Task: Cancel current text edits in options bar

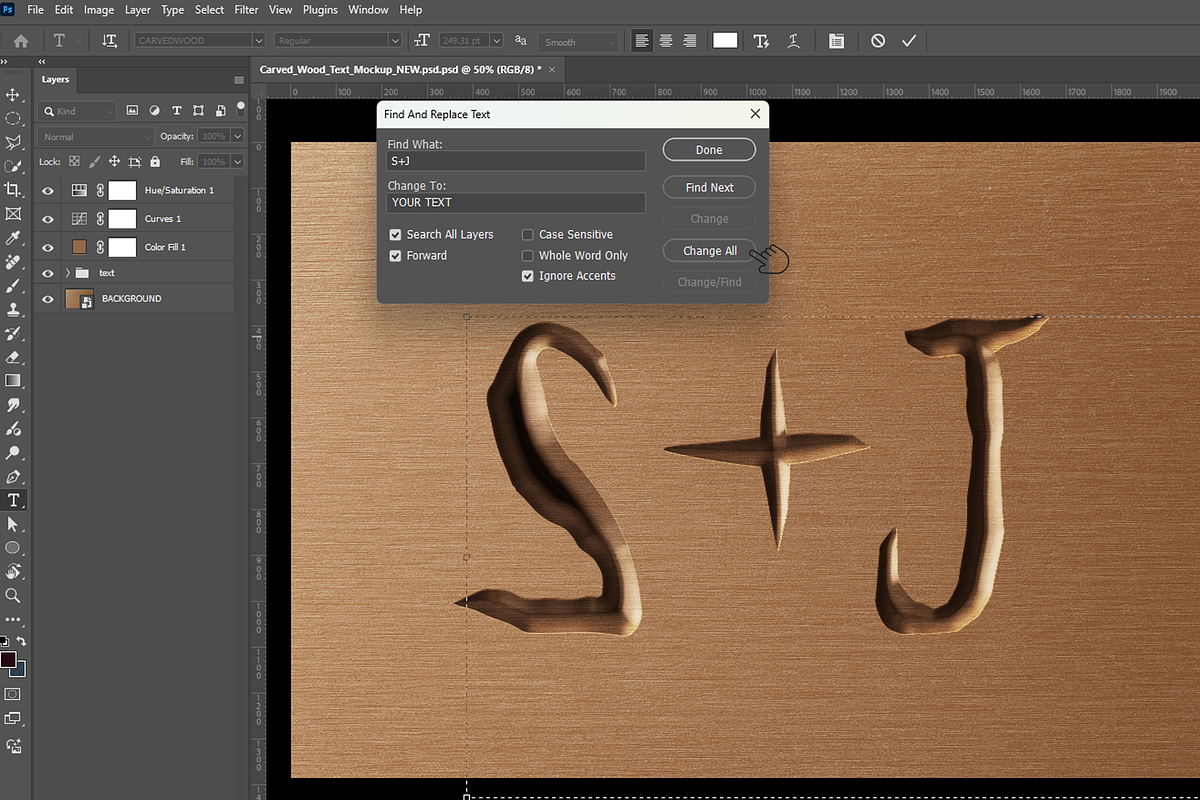Action: click(877, 41)
